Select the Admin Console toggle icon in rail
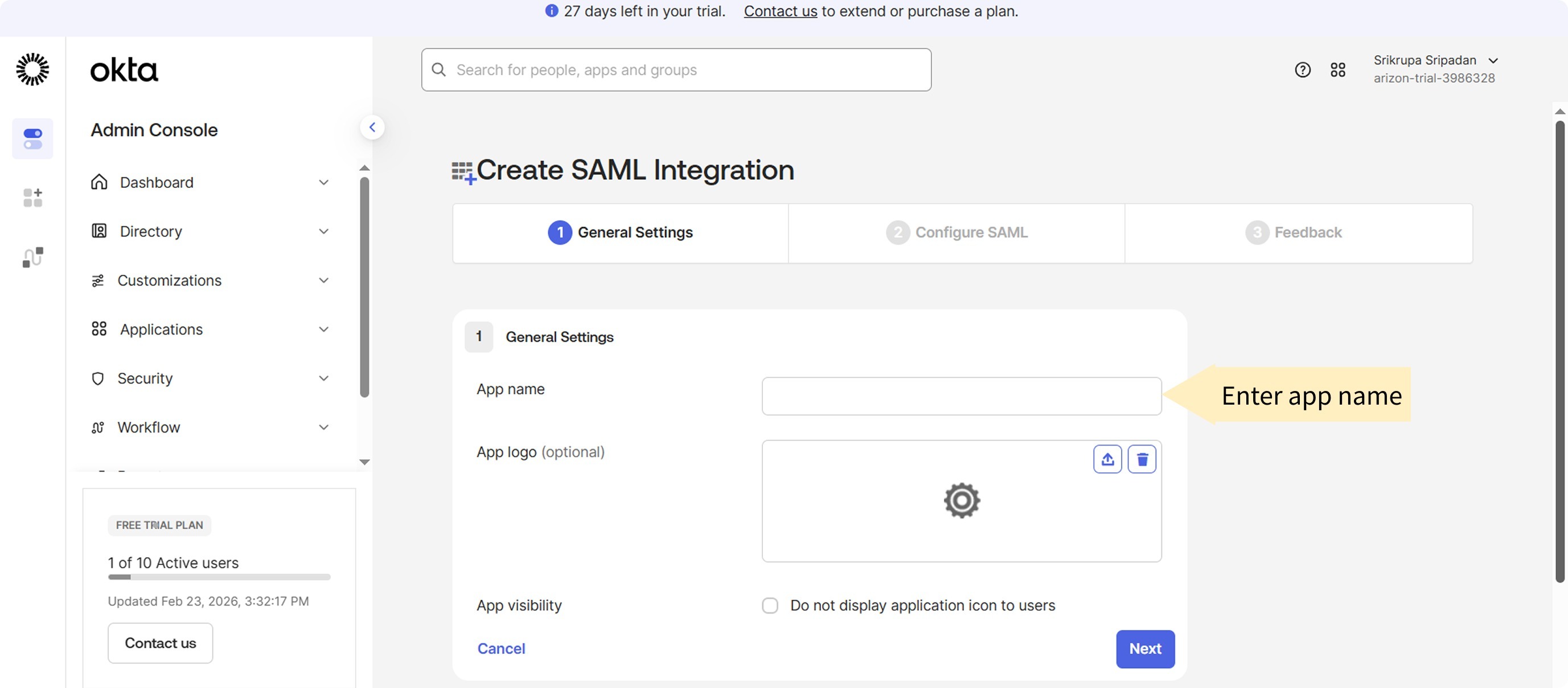This screenshot has width=1568, height=688. (32, 139)
